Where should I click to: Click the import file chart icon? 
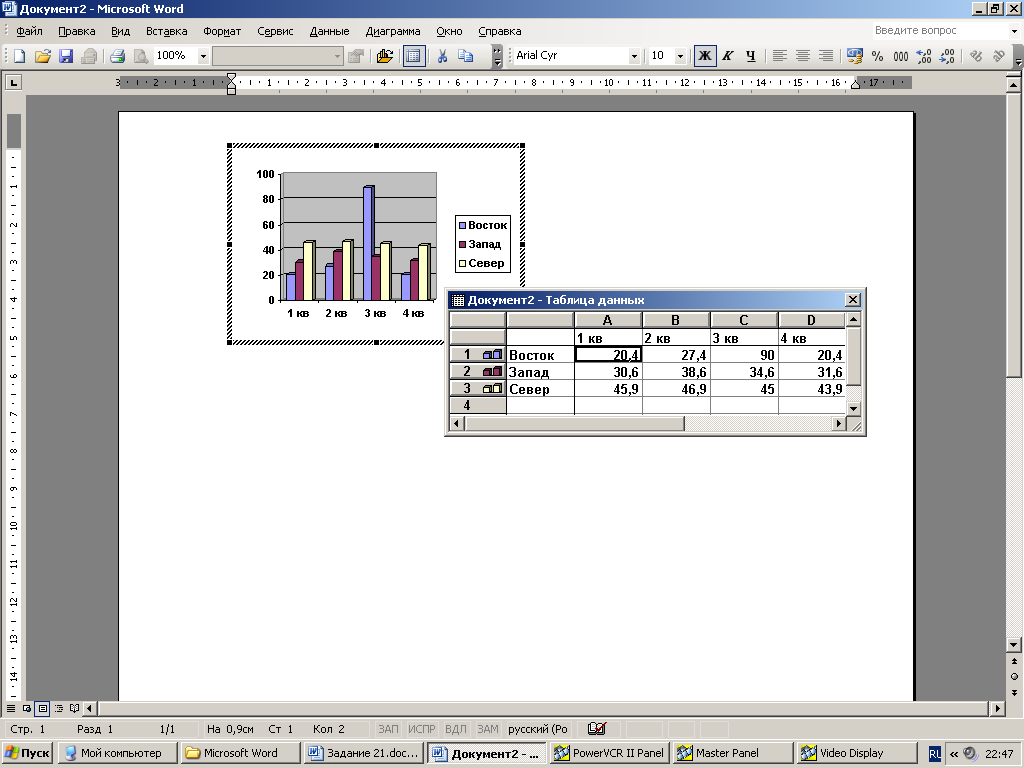pyautogui.click(x=385, y=56)
